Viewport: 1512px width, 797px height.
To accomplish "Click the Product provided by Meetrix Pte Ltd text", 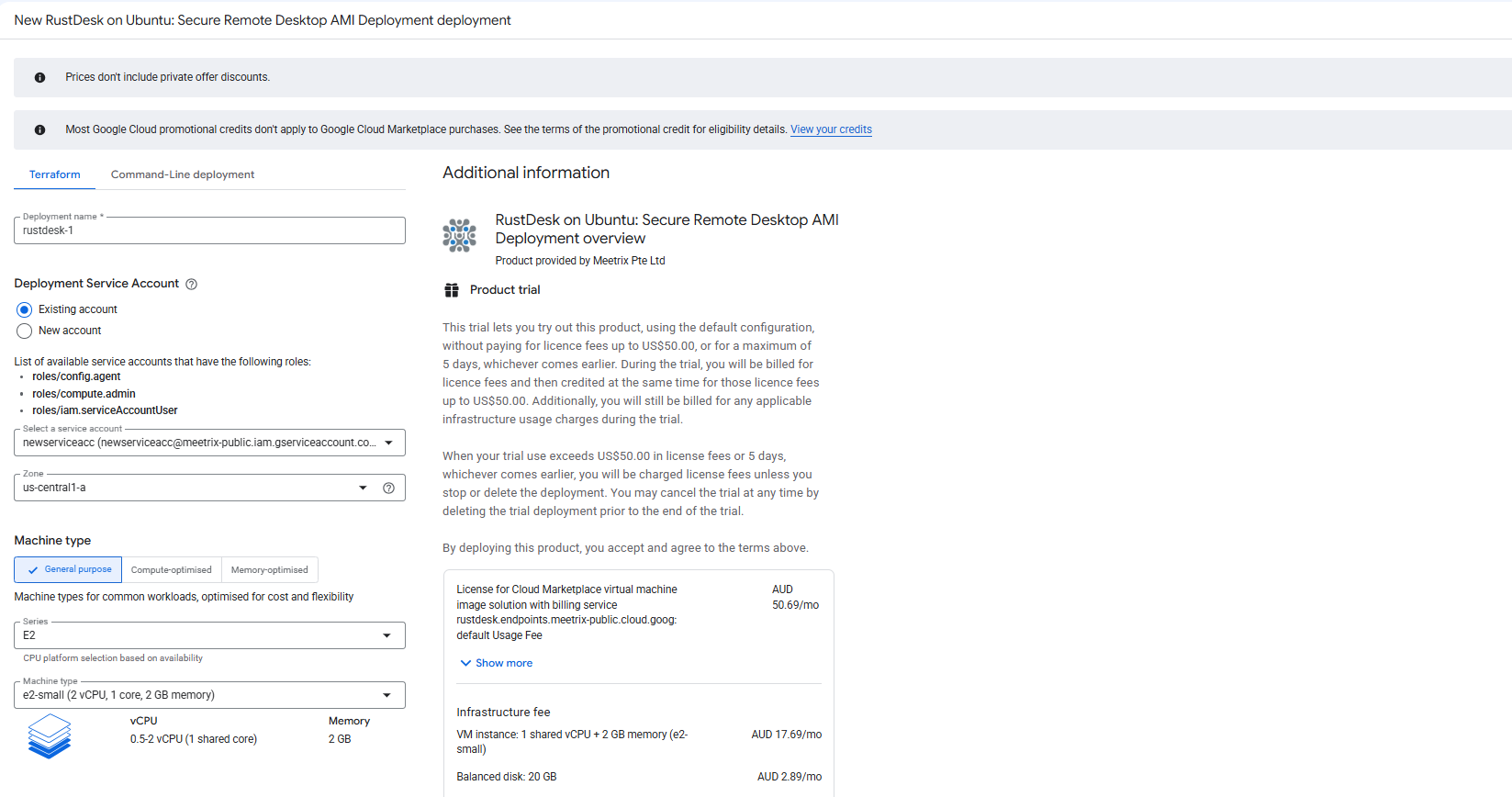I will (x=580, y=261).
